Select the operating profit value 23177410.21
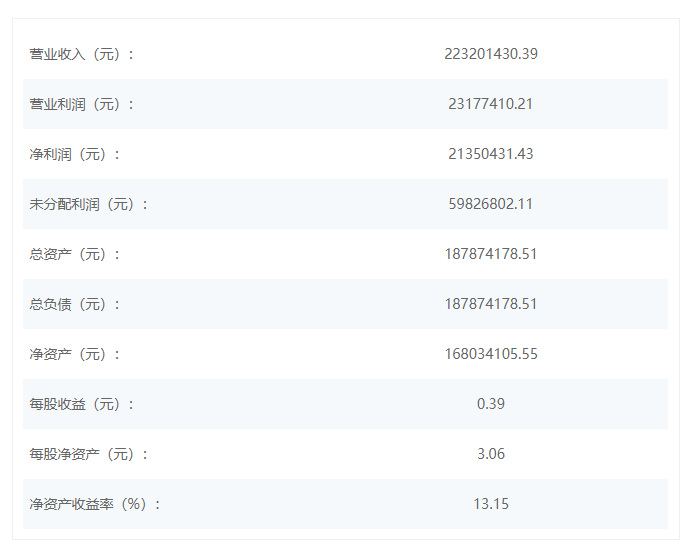 click(x=491, y=104)
